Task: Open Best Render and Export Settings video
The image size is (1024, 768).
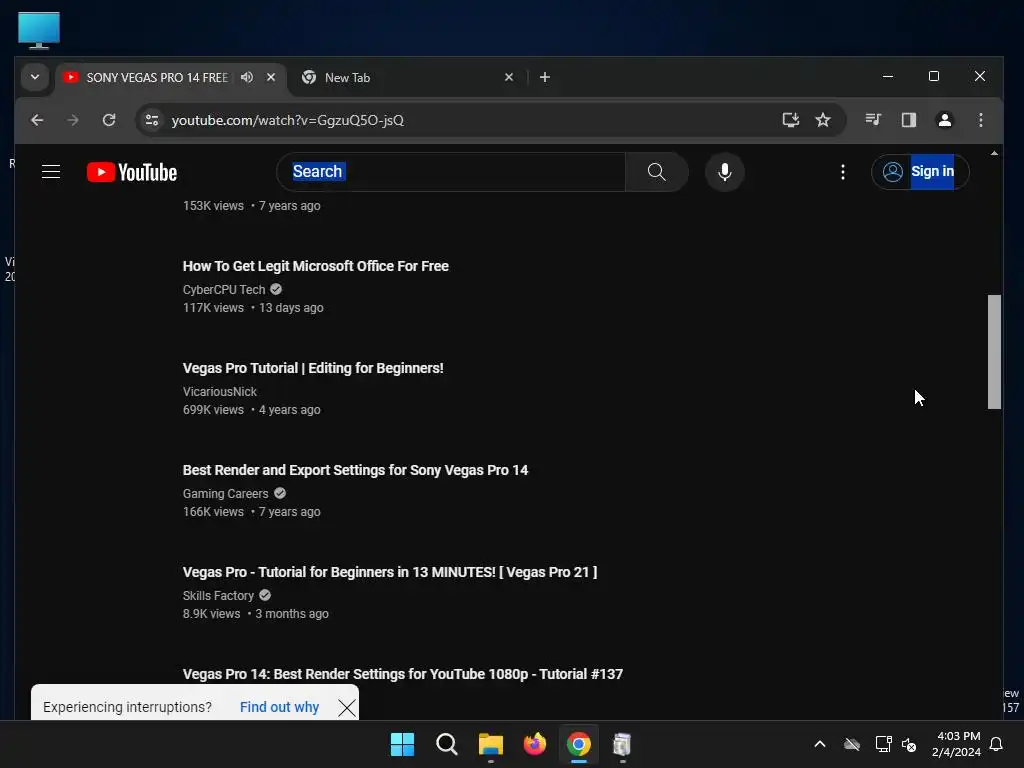Action: 355,470
